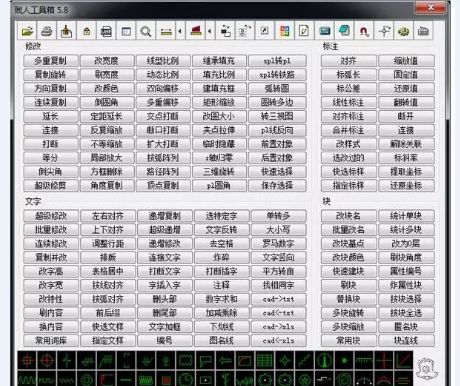Click the 提取坐标 button

pos(406,172)
